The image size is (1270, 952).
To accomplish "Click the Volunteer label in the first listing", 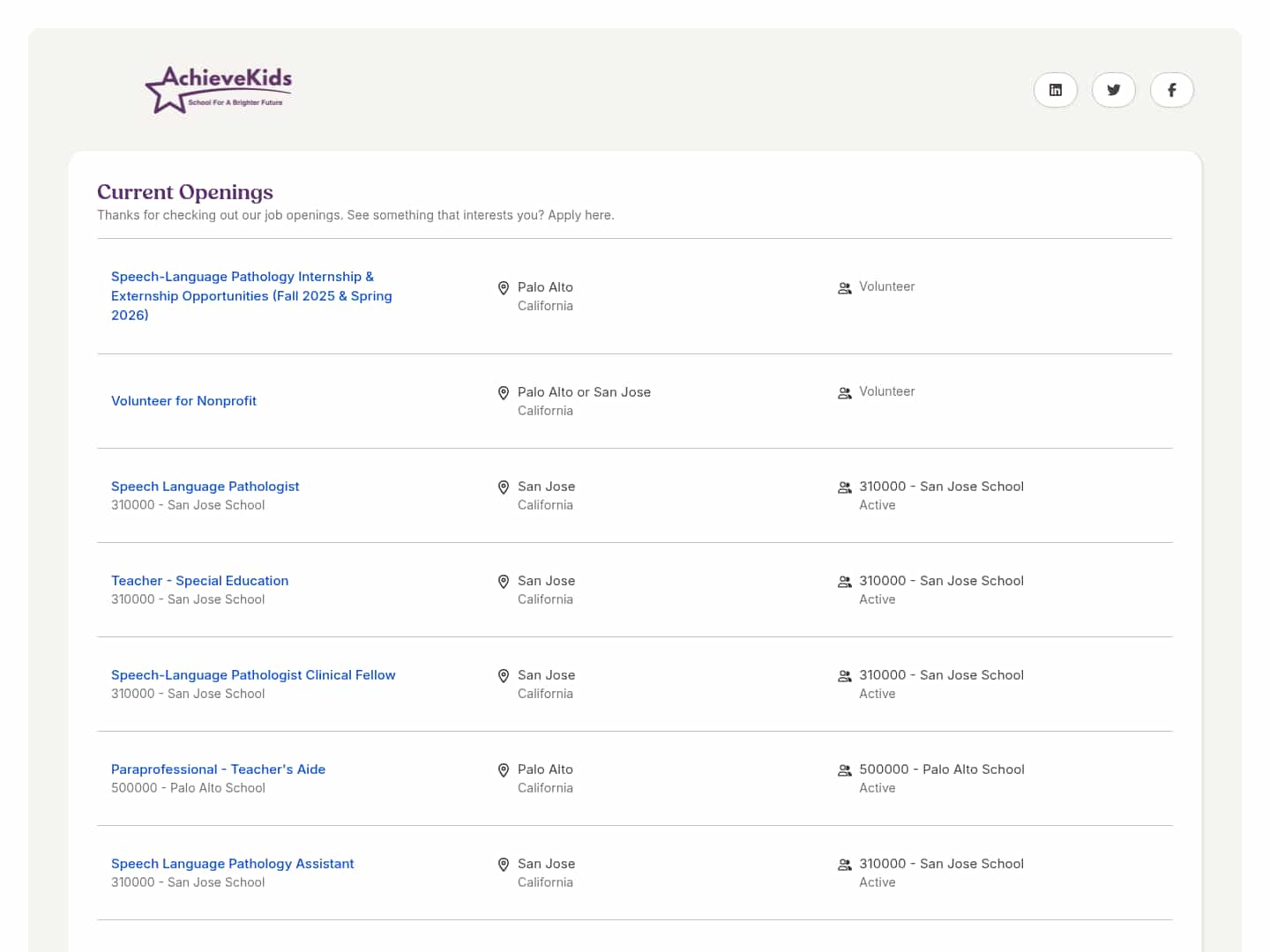I will 886,286.
